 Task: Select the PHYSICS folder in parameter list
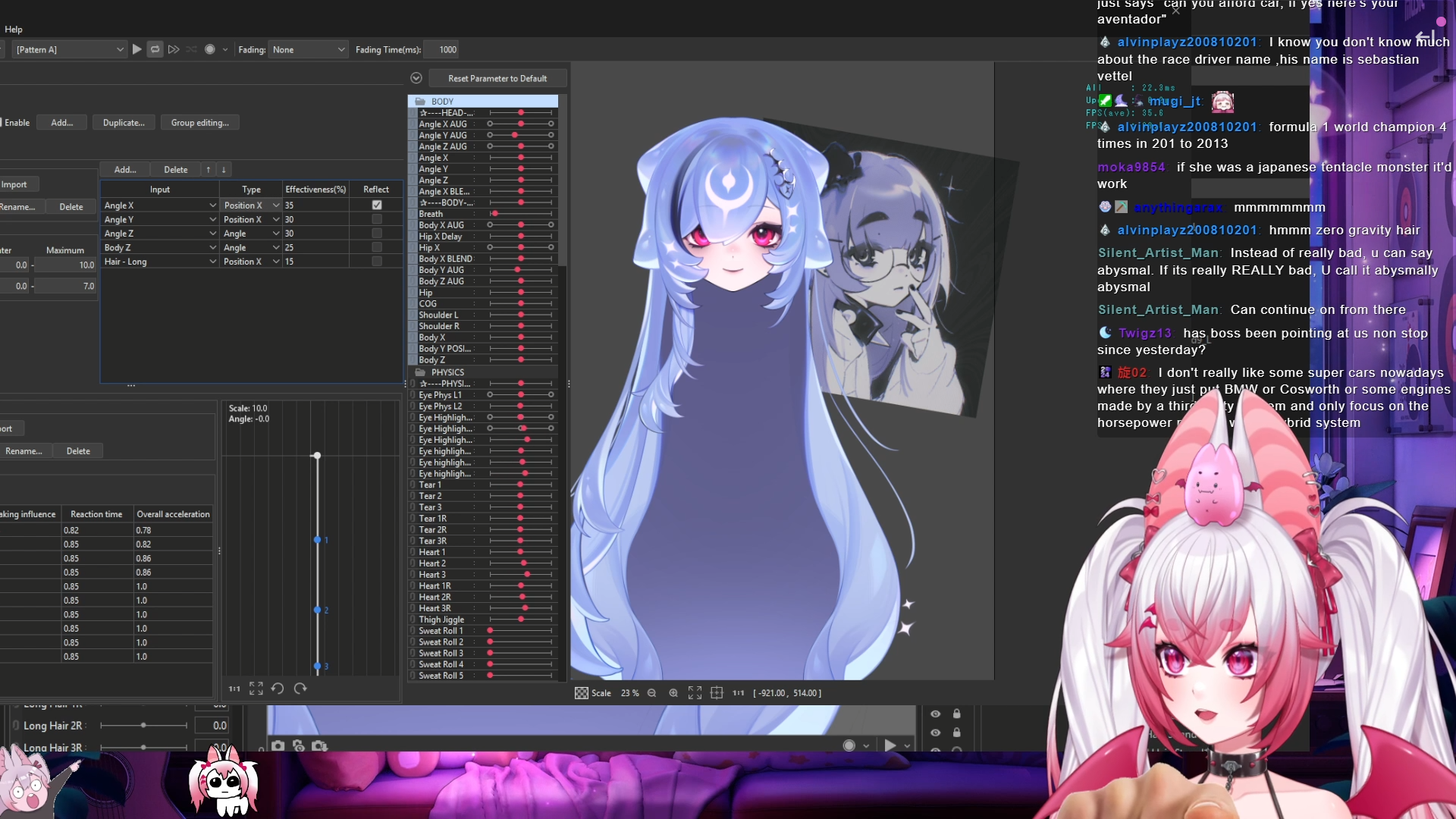pos(447,372)
